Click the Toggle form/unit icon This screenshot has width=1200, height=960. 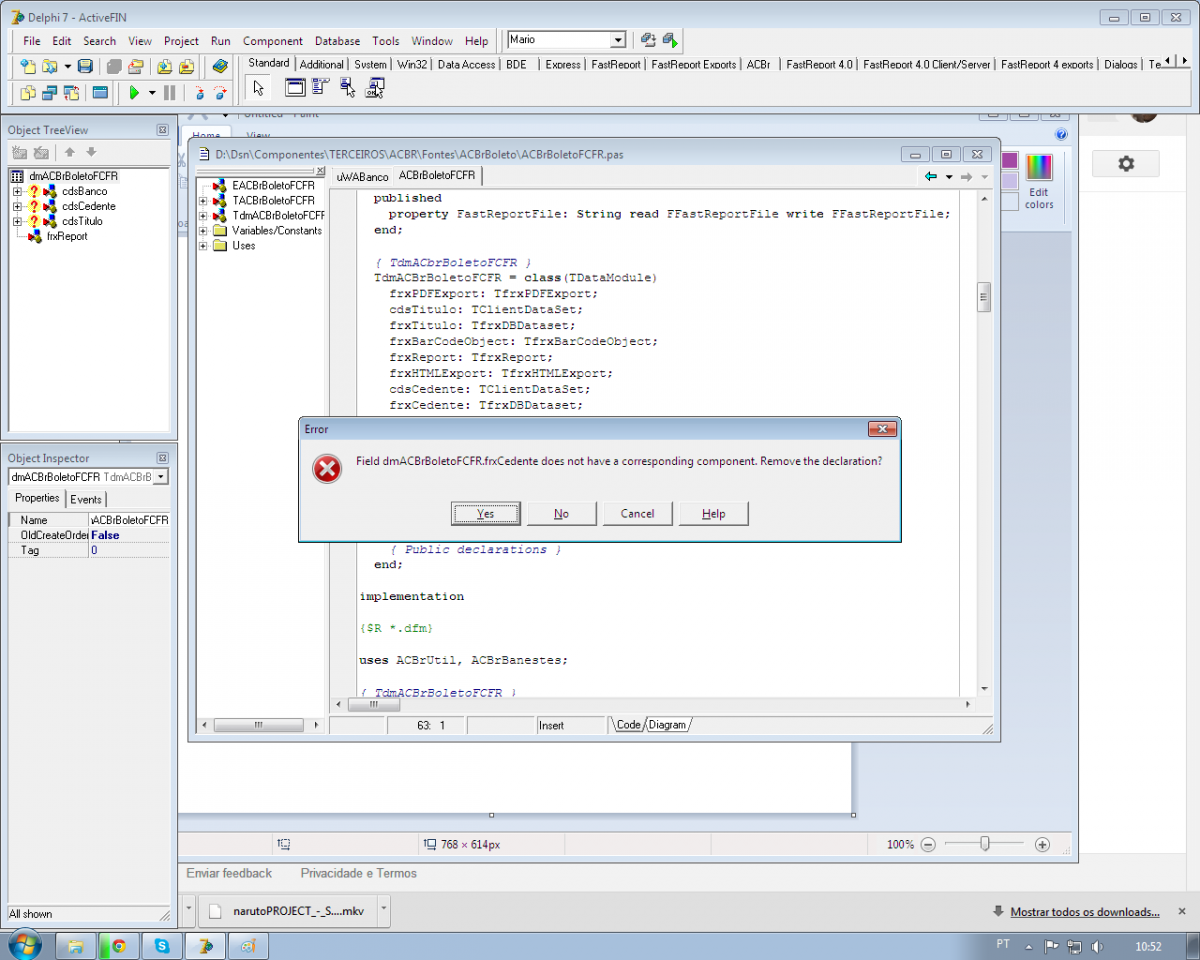click(71, 93)
